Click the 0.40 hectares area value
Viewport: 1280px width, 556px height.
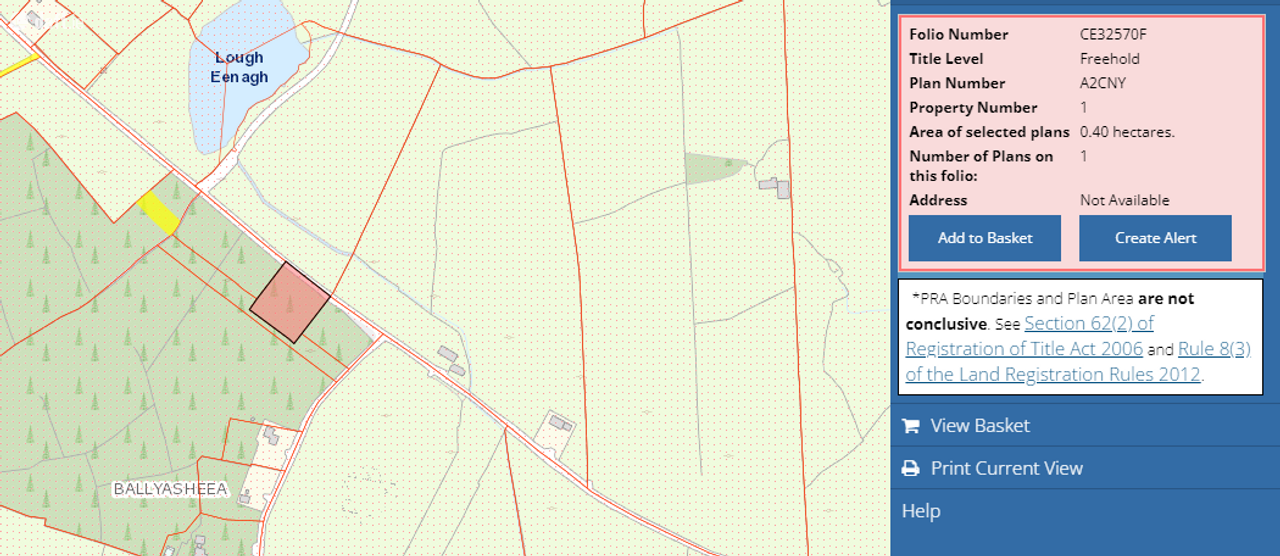[1127, 132]
